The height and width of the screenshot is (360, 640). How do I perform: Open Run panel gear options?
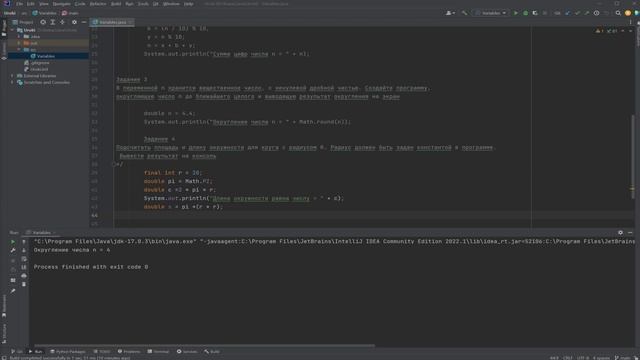point(620,233)
